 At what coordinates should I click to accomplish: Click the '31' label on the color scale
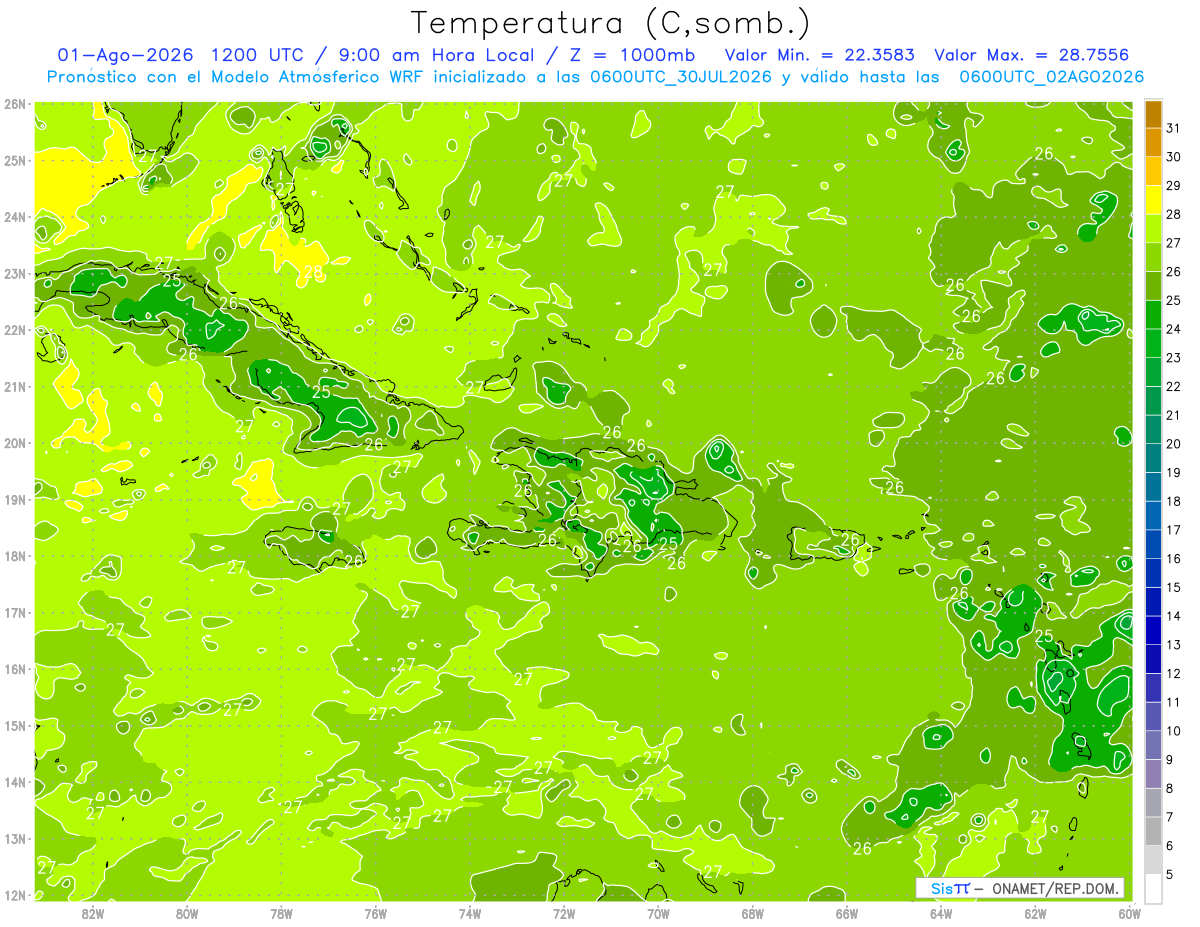[1174, 128]
